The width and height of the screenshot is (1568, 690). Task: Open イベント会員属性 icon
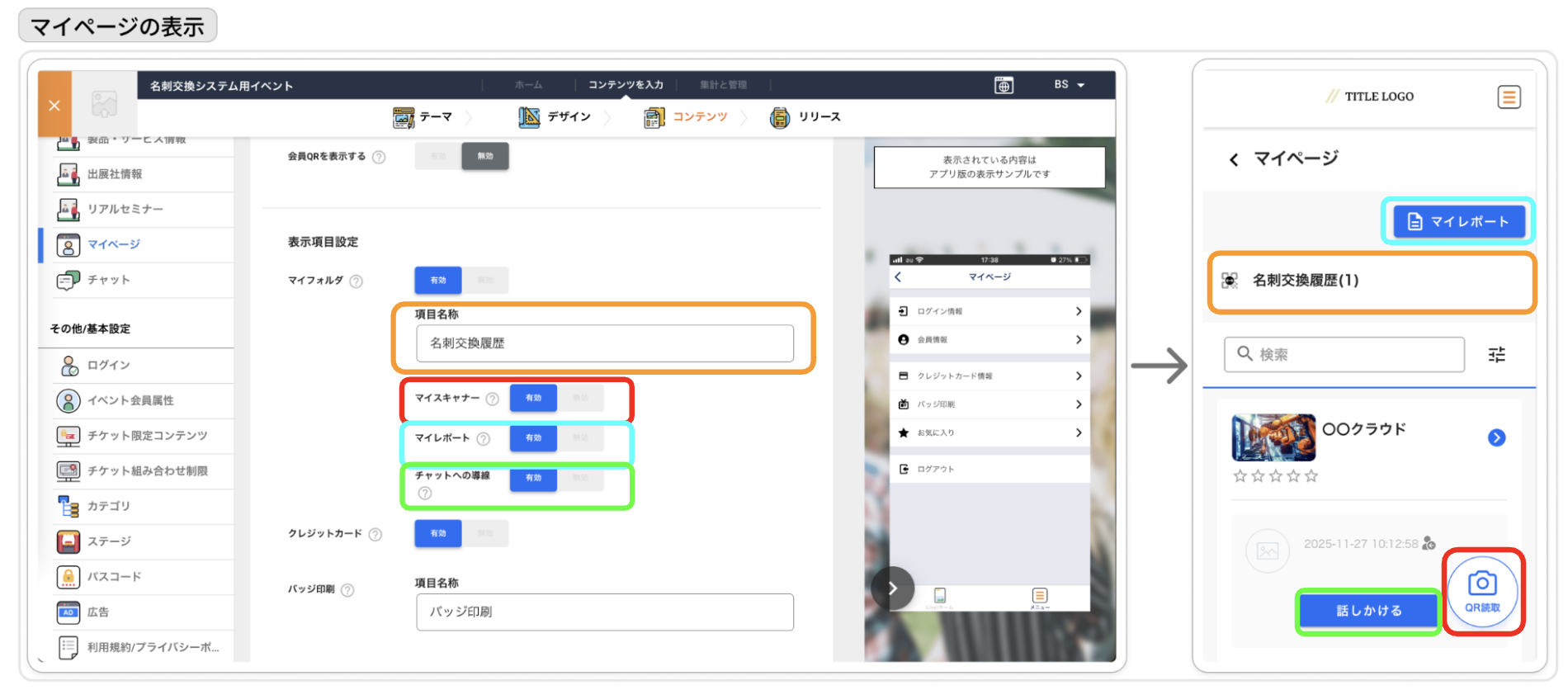pos(68,400)
